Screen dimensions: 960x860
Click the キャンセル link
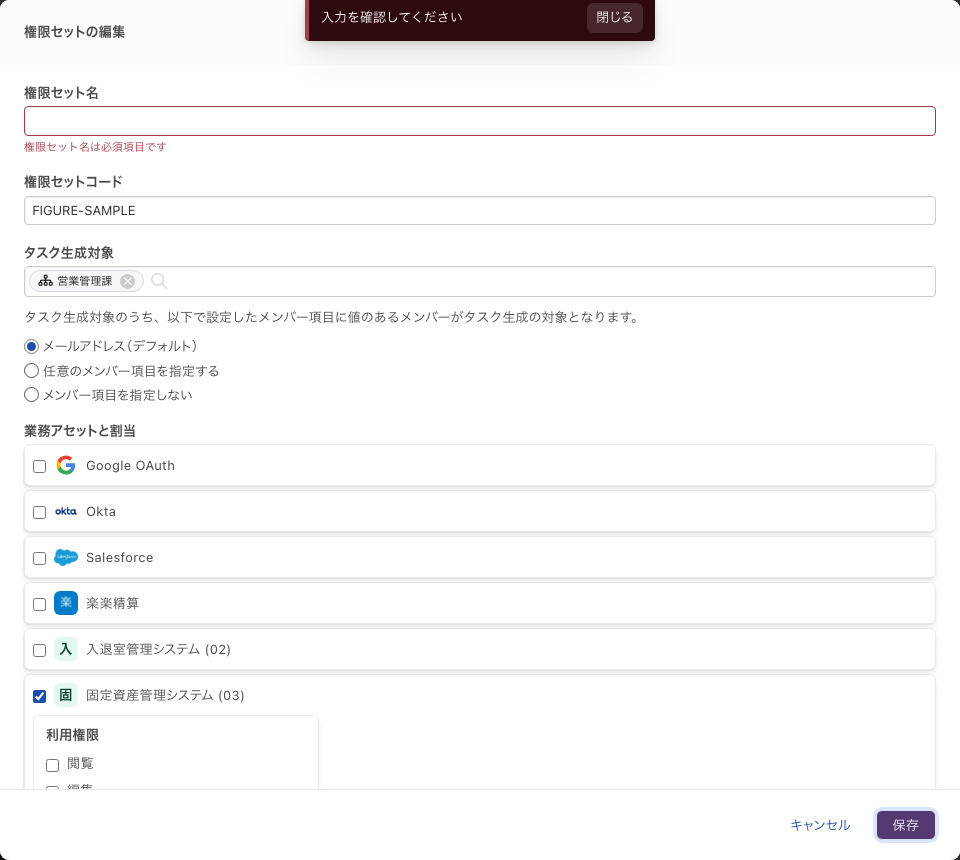tap(820, 825)
